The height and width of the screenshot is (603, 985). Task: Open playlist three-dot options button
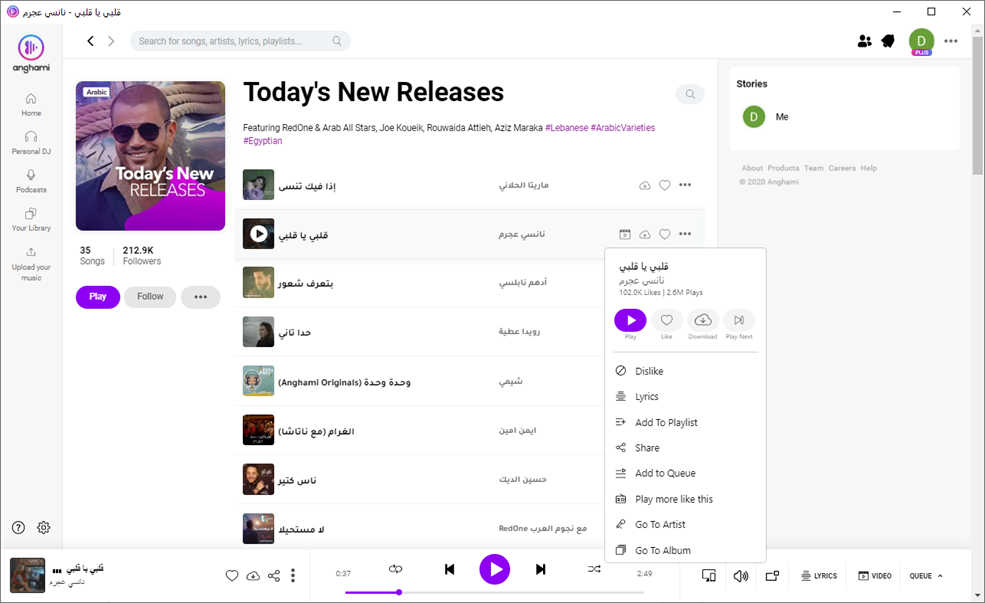pyautogui.click(x=200, y=297)
